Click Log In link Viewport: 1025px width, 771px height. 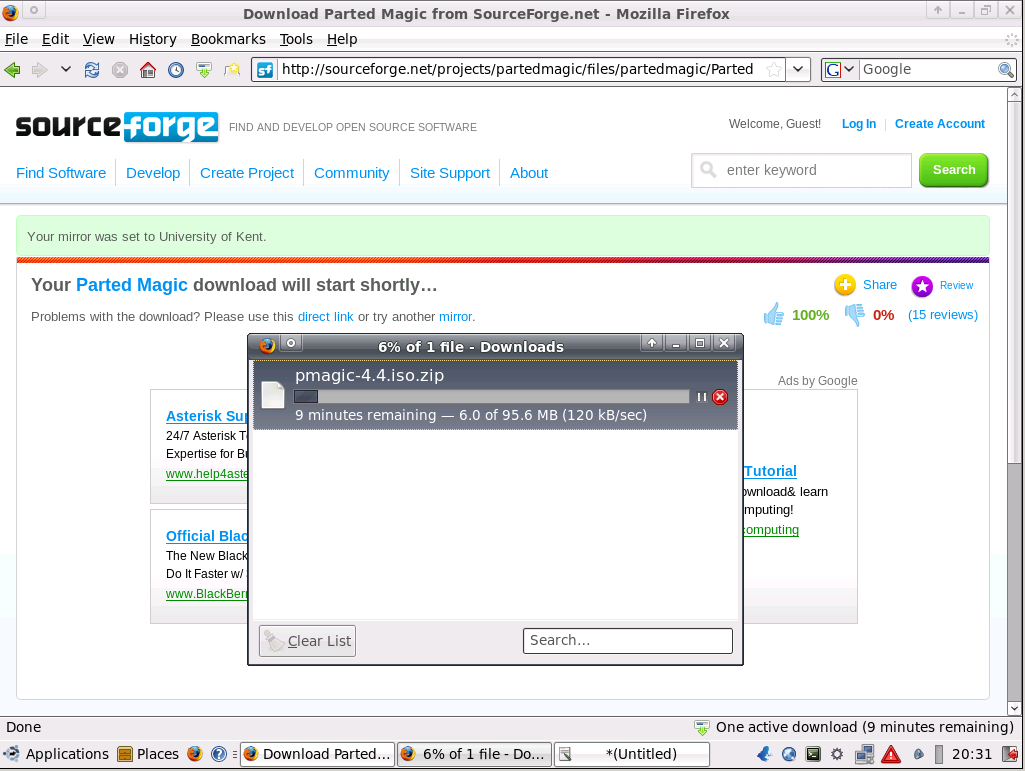pyautogui.click(x=859, y=124)
